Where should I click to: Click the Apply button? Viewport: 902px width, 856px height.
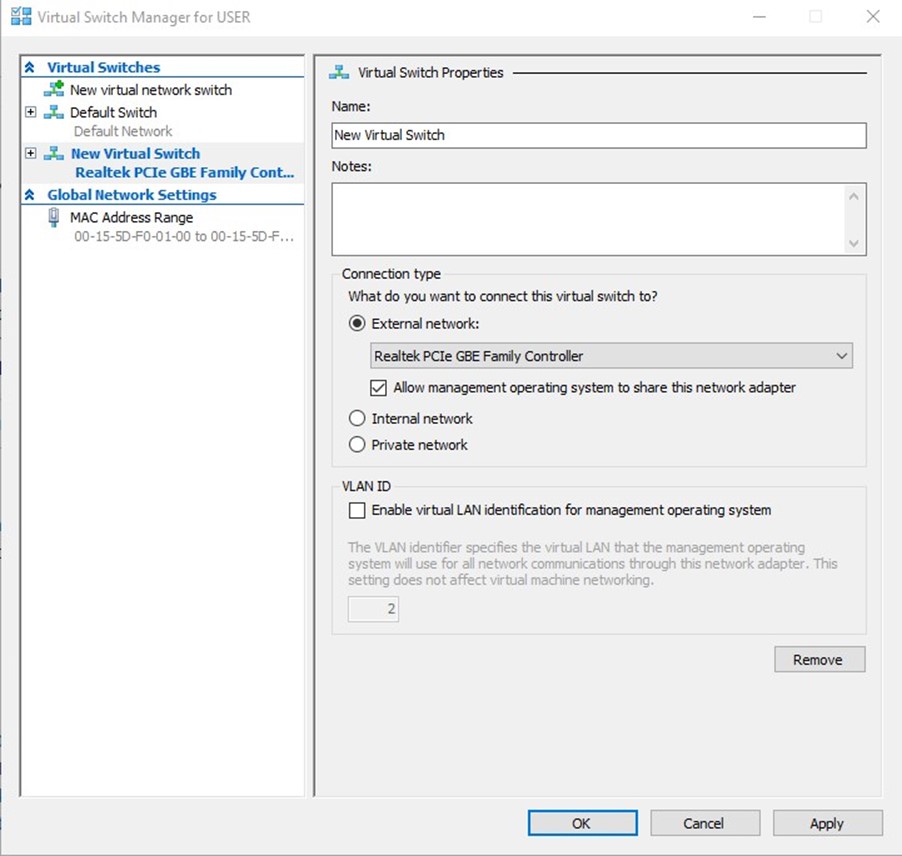click(827, 823)
